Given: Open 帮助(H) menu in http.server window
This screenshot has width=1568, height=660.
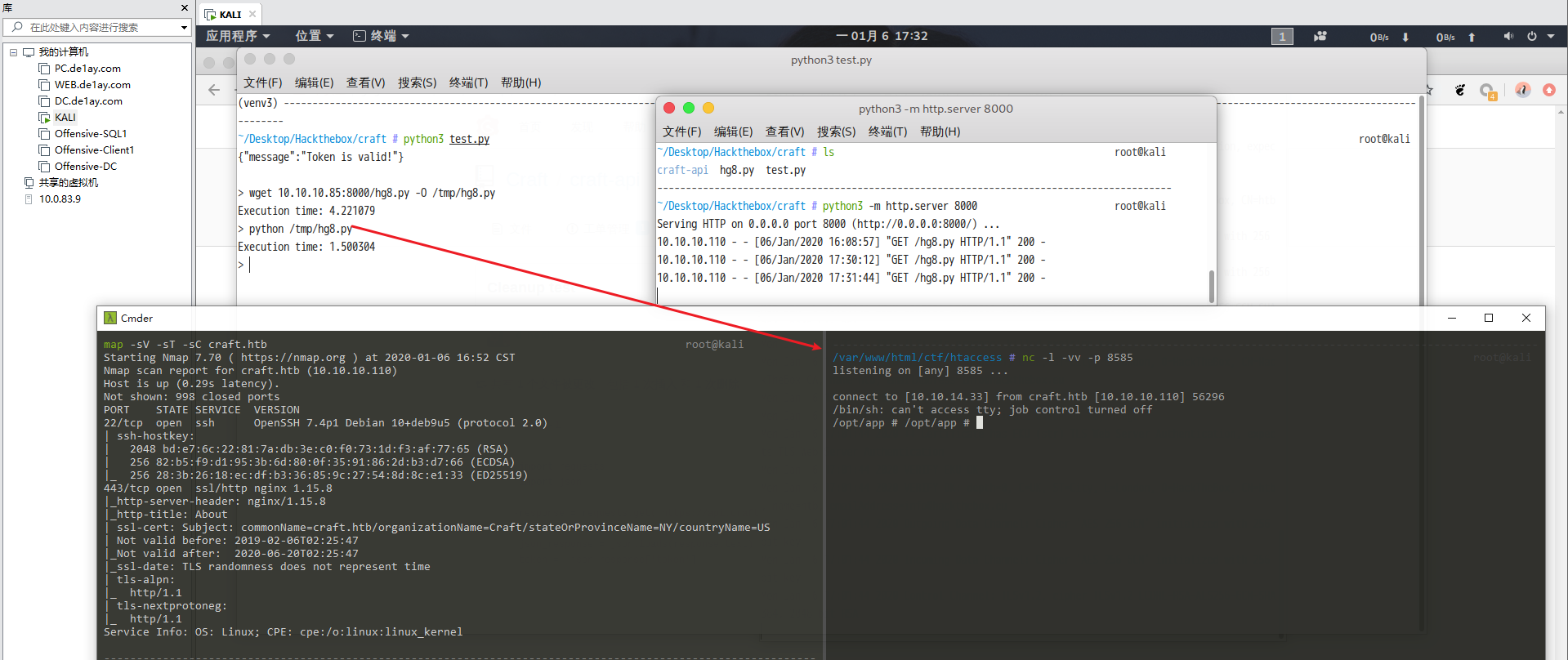Looking at the screenshot, I should pos(940,132).
